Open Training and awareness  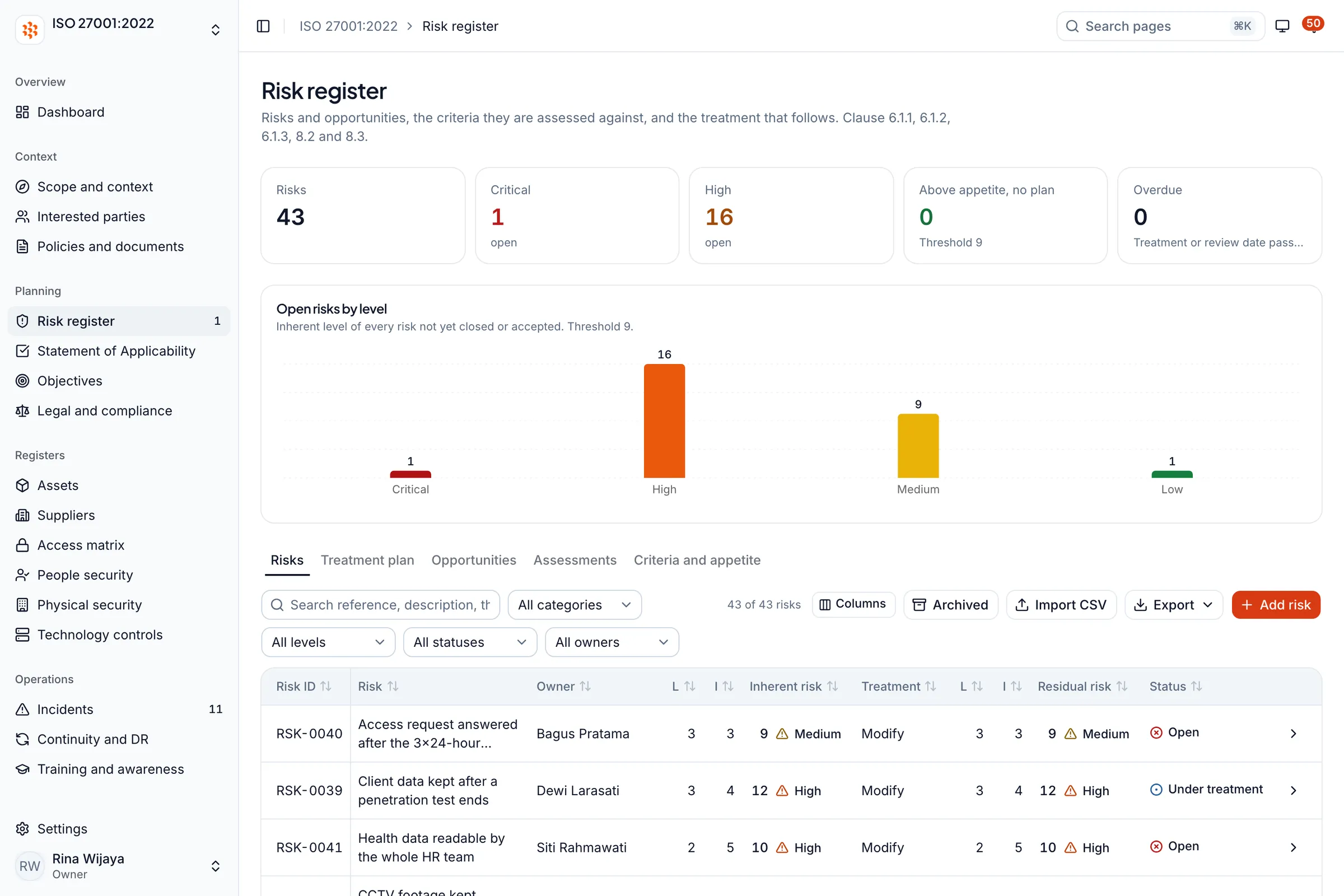tap(119, 769)
